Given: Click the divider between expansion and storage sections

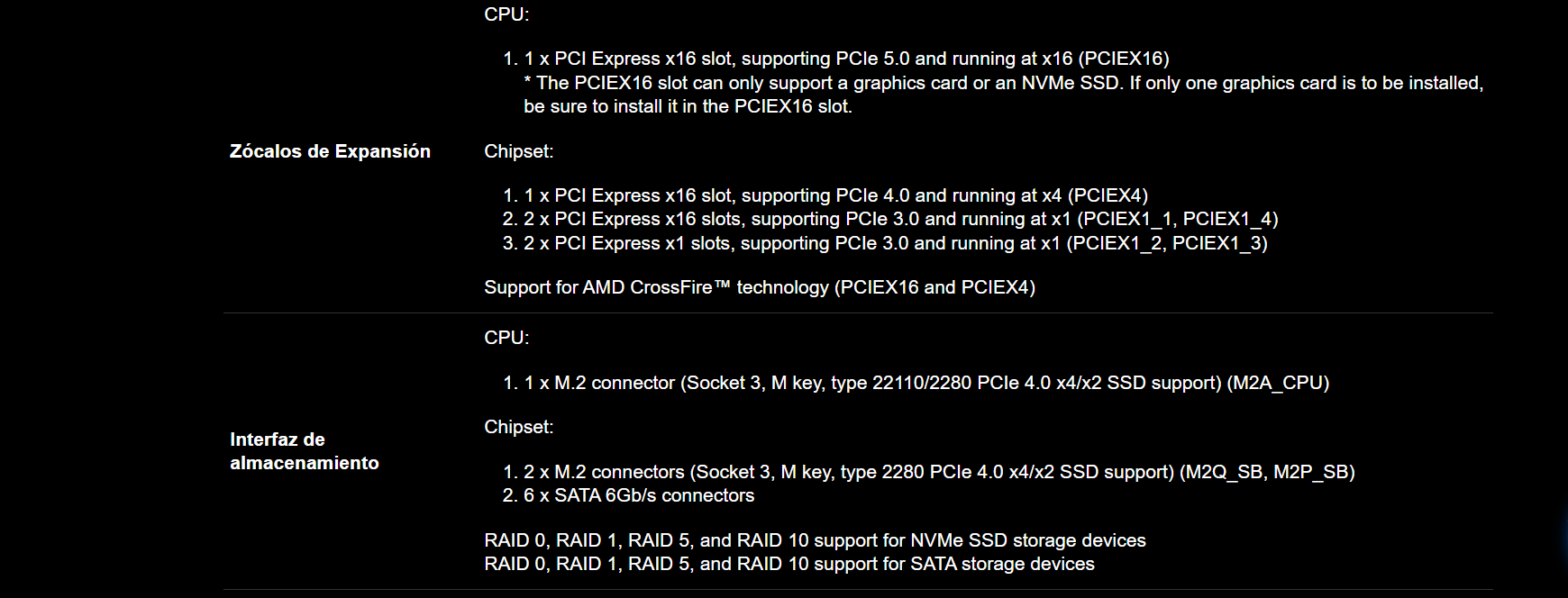Looking at the screenshot, I should click(858, 313).
